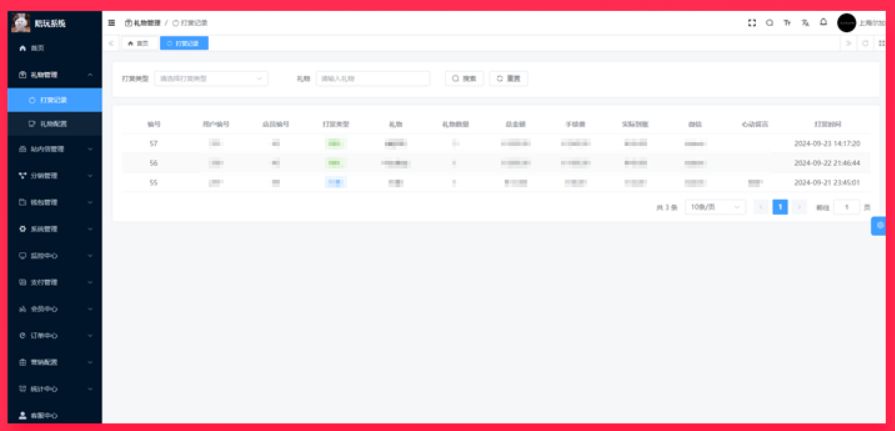Screen dimensions: 895x431
Task: Focus the go-to-page number input
Action: pos(846,207)
